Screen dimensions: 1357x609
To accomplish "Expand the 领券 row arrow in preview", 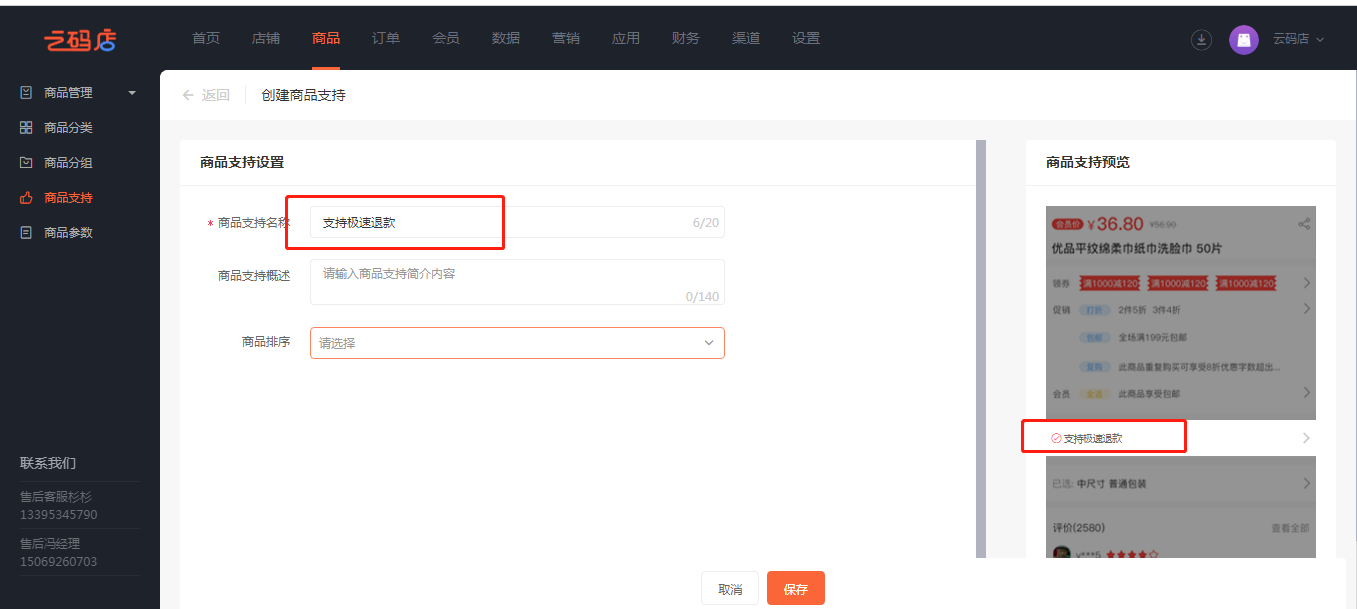I will click(1306, 283).
